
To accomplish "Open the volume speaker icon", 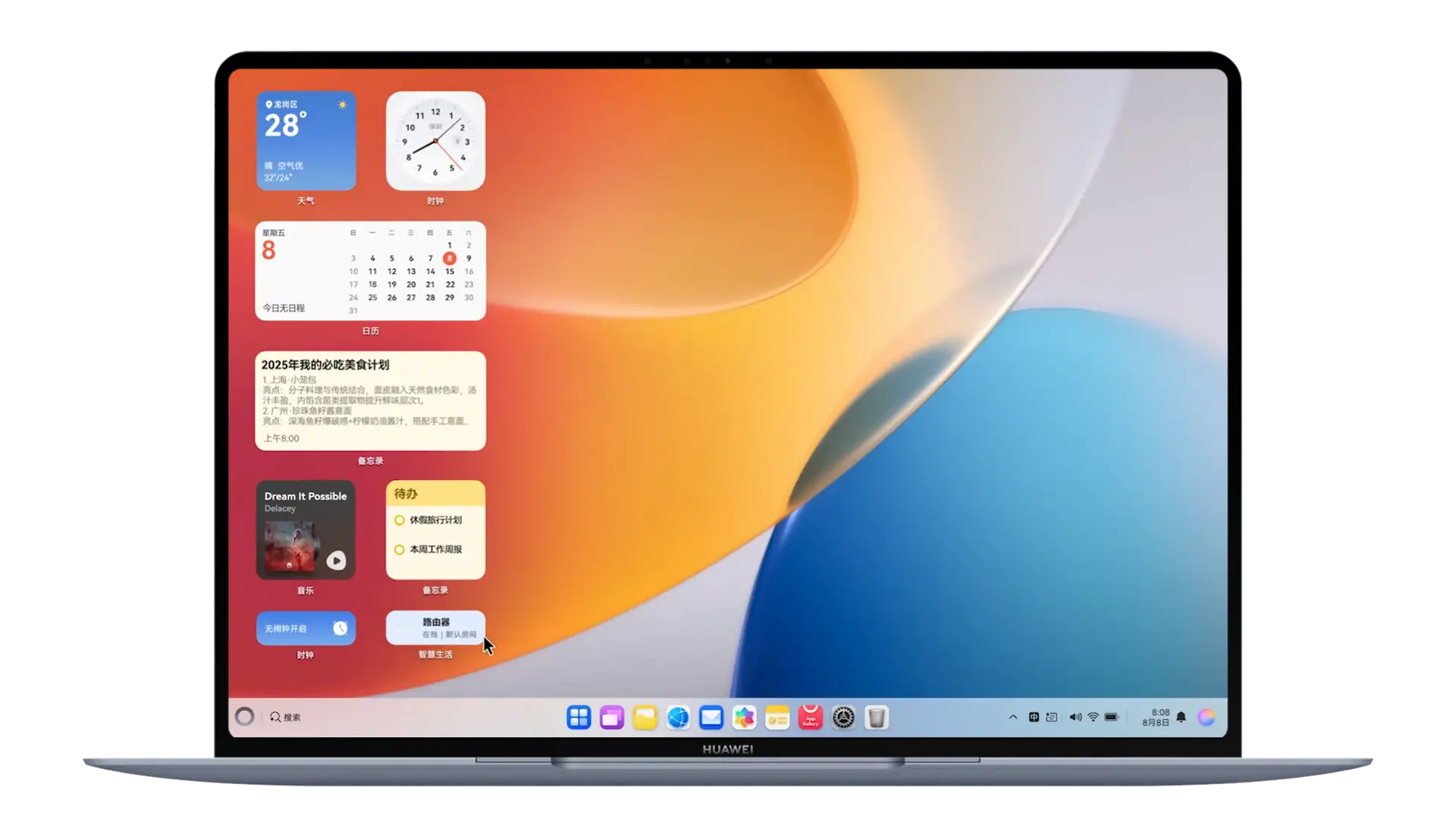I will coord(1075,717).
